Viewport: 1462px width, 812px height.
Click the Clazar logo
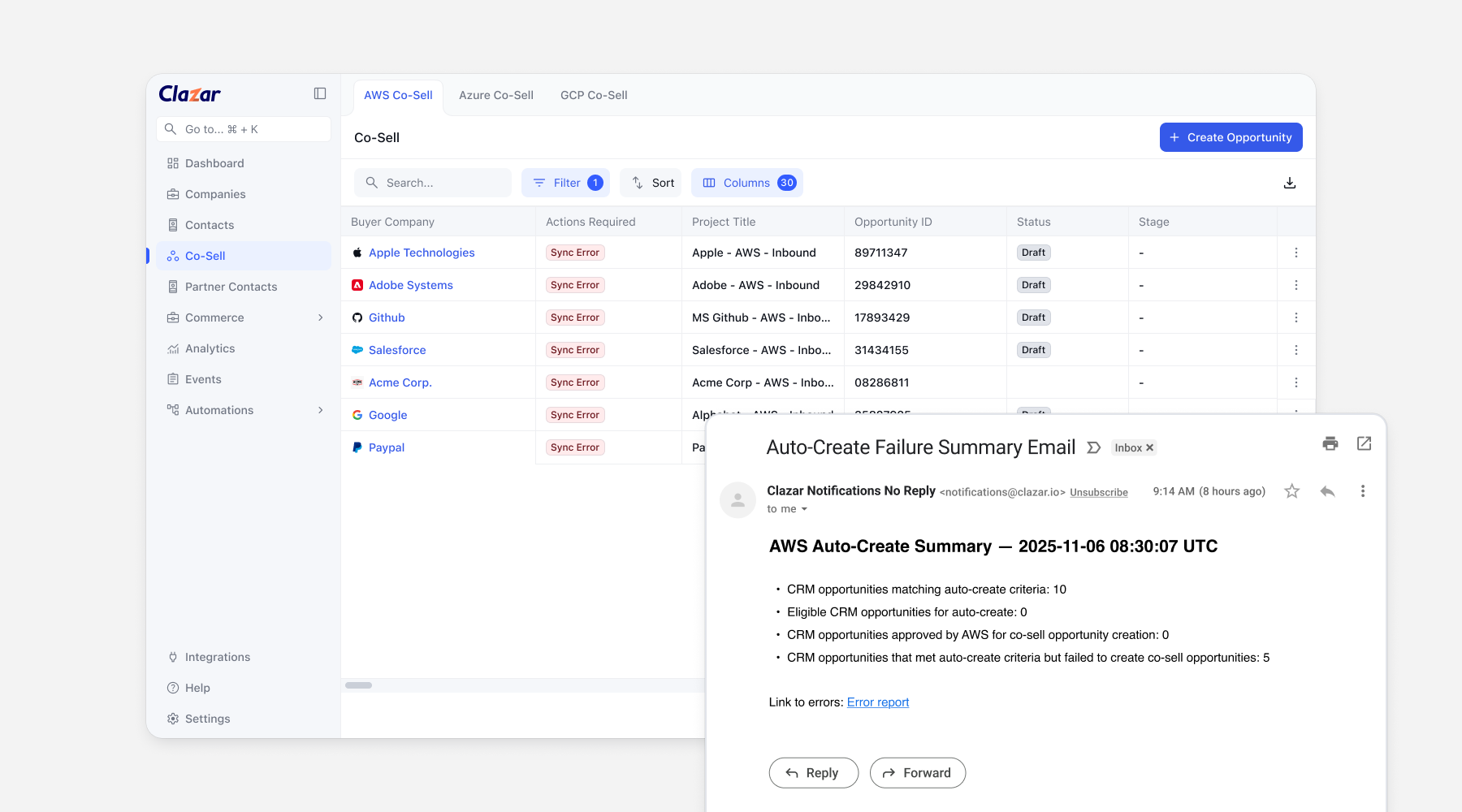pyautogui.click(x=190, y=94)
